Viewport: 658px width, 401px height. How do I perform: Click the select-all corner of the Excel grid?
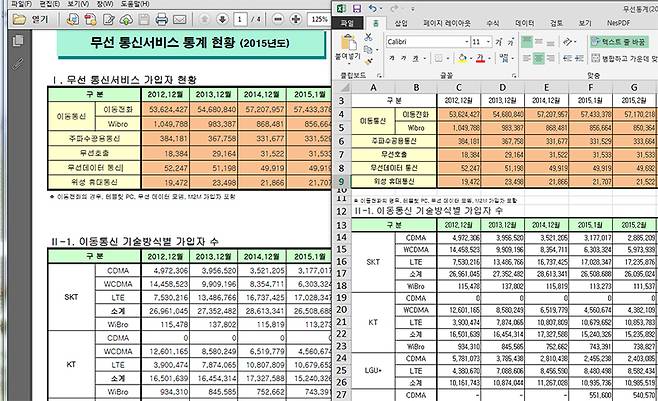[x=344, y=87]
